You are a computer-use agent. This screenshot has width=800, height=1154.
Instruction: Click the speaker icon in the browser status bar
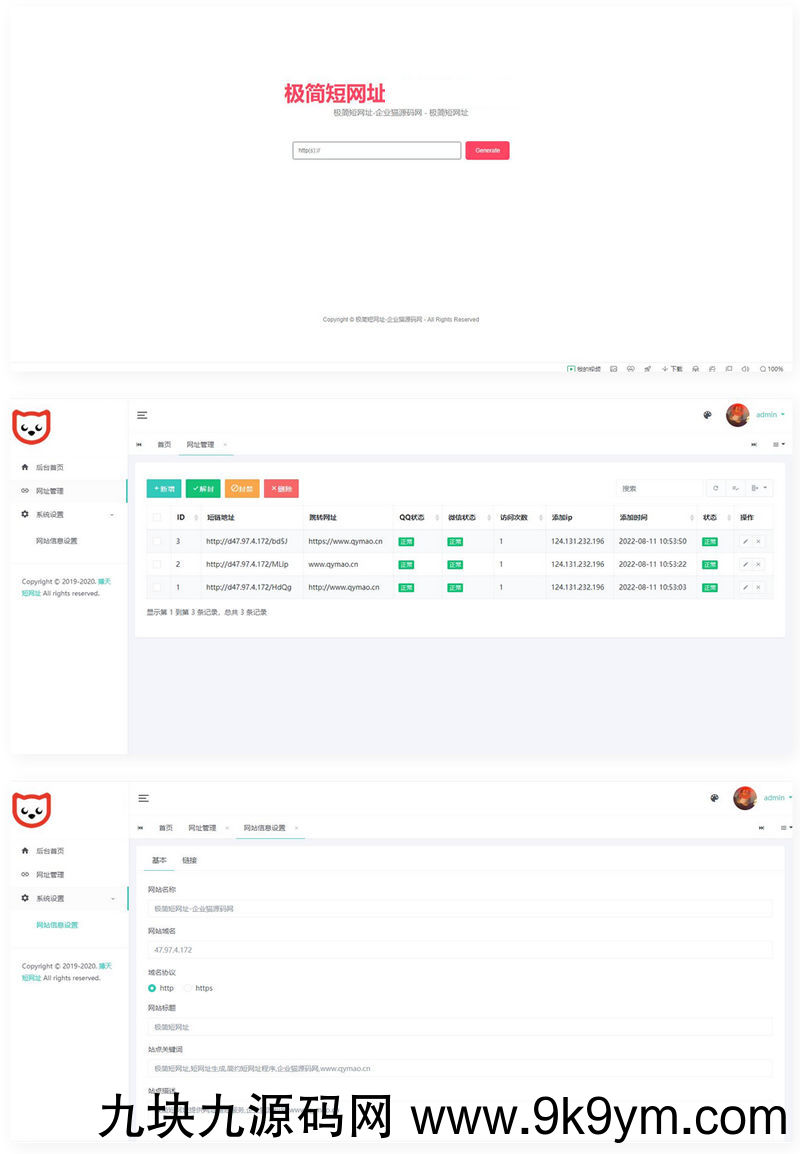pyautogui.click(x=745, y=369)
